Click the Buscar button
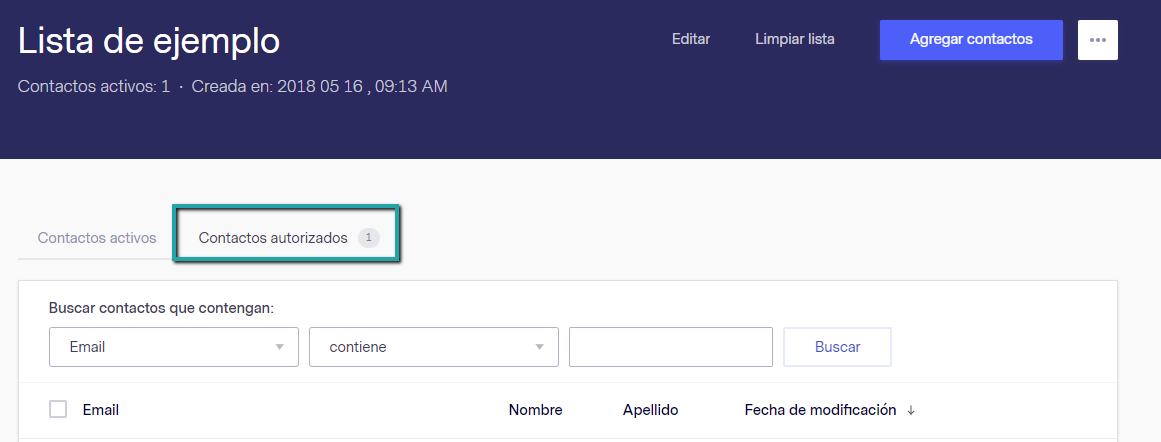Image resolution: width=1161 pixels, height=442 pixels. point(837,347)
